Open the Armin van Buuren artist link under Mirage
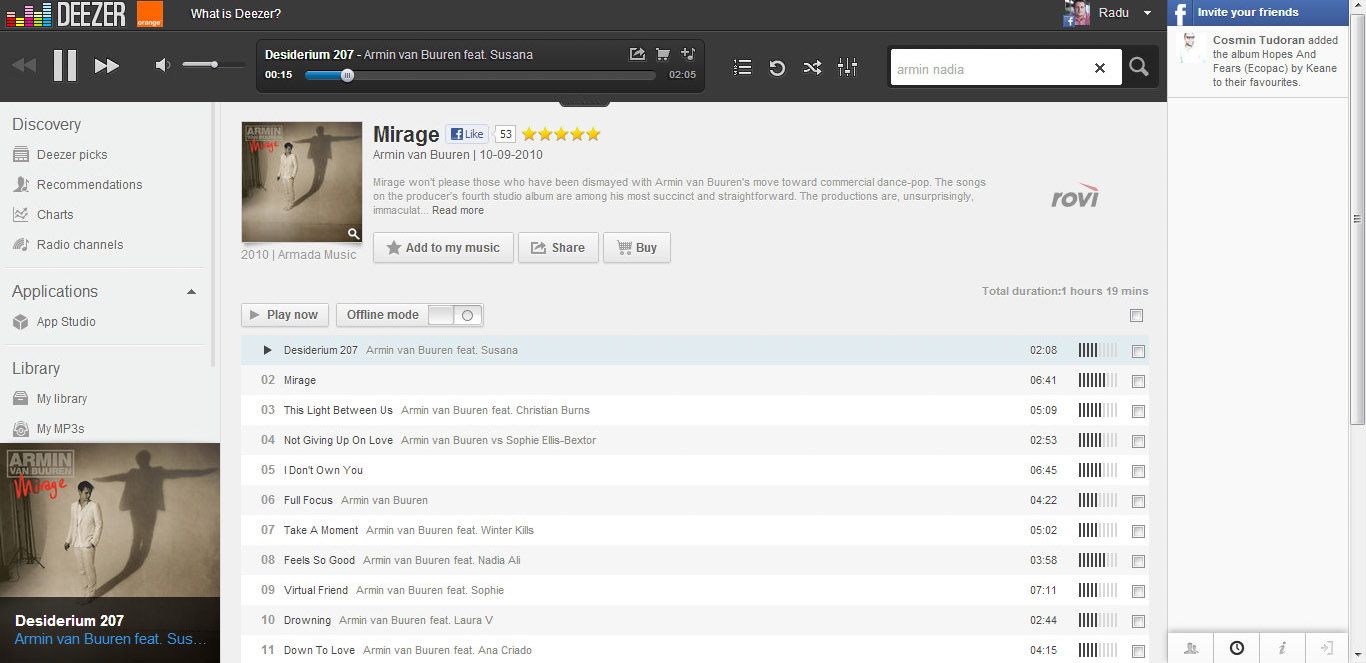 point(421,155)
